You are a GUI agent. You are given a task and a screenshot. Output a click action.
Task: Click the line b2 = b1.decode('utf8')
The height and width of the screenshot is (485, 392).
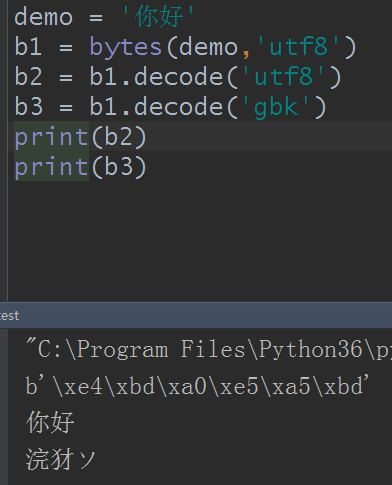pos(178,77)
